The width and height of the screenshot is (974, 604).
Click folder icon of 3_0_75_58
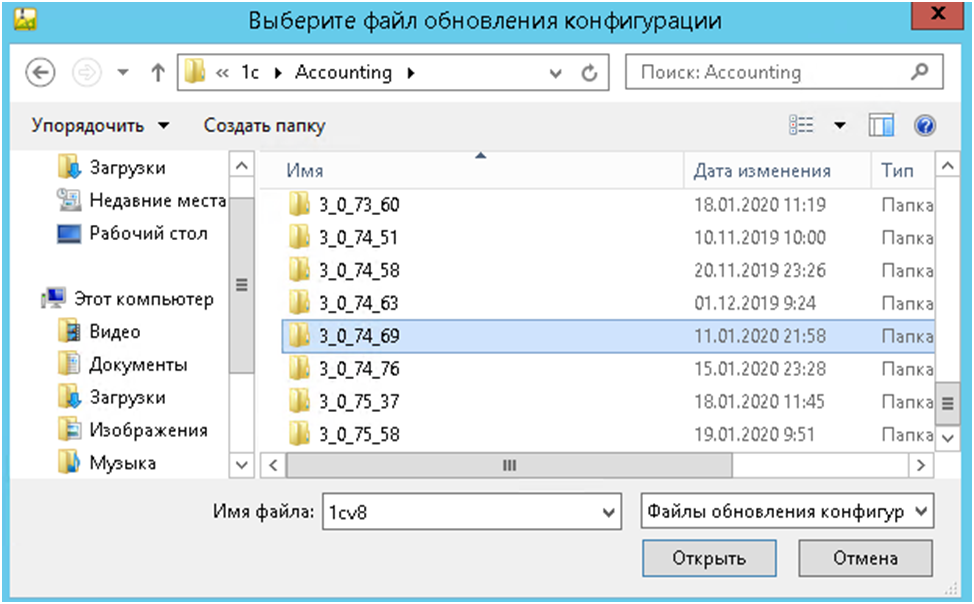click(x=299, y=434)
